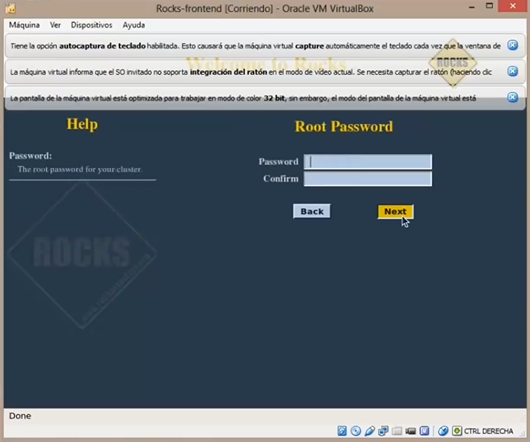Click the network adapters status icon

click(383, 431)
